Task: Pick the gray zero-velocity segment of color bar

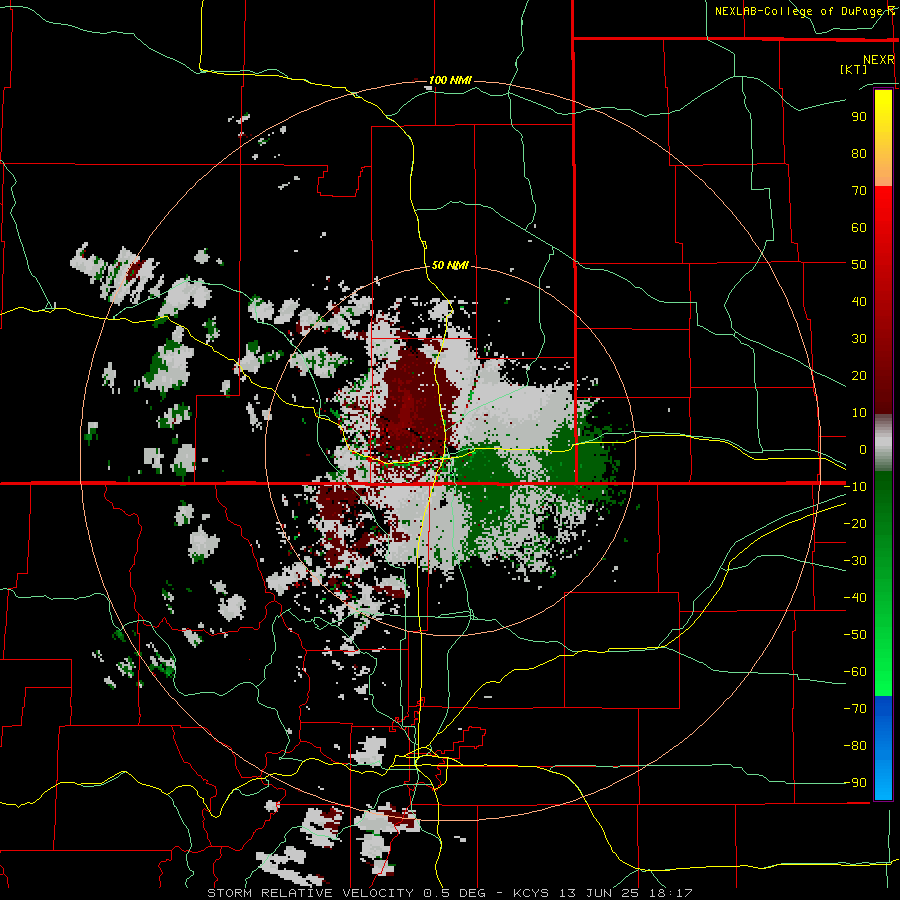Action: (x=883, y=443)
